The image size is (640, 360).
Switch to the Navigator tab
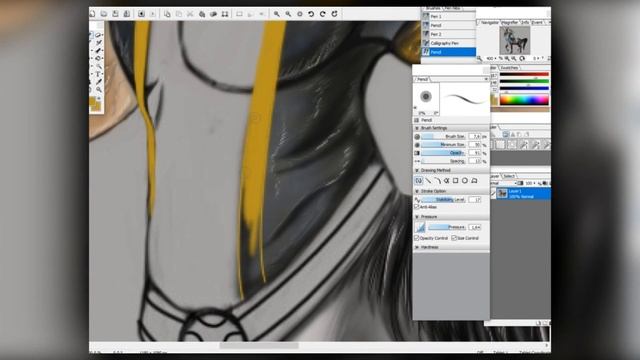(x=489, y=22)
